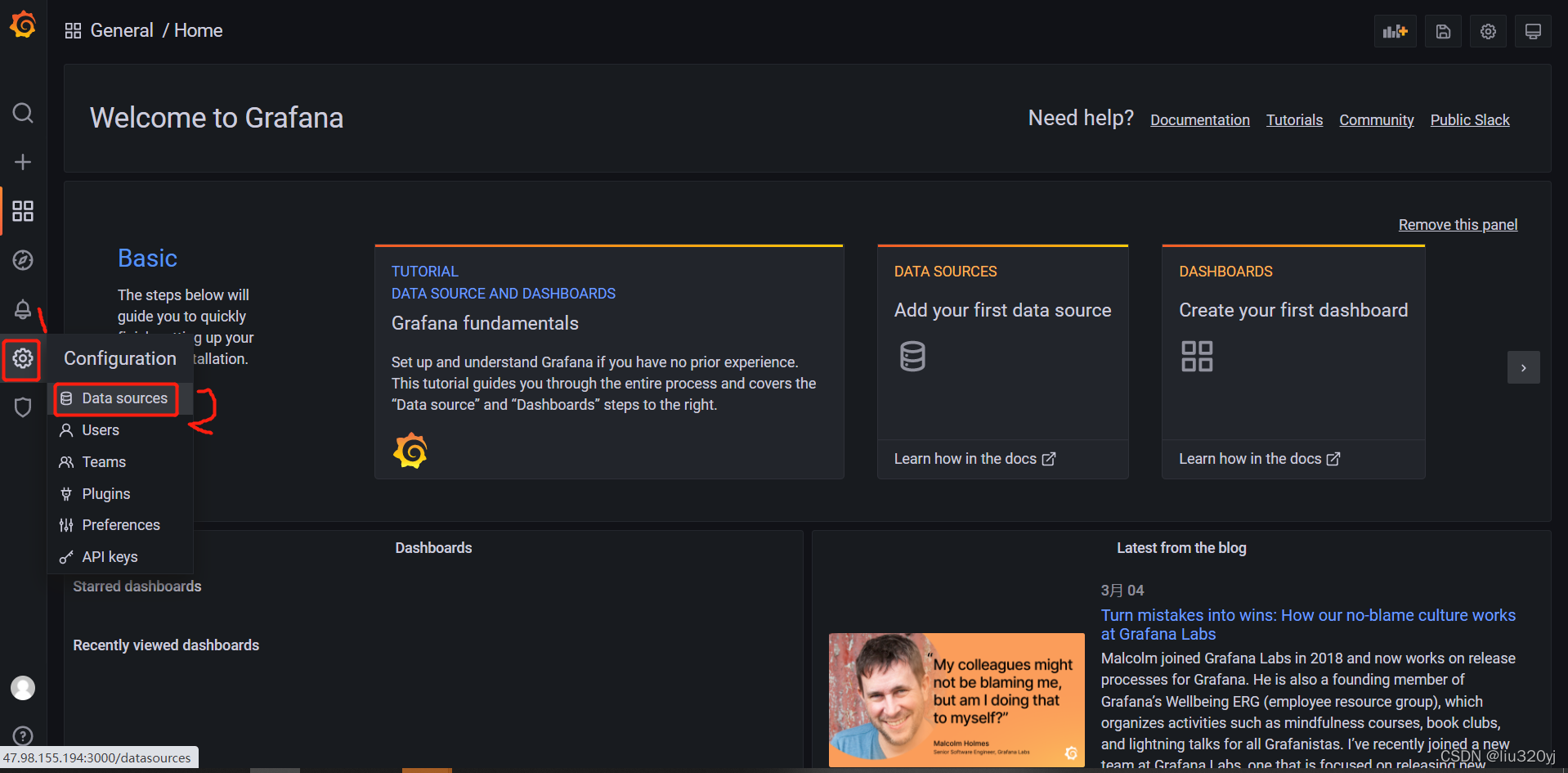Click the blog post thumbnail image
The image size is (1568, 773).
[x=956, y=699]
